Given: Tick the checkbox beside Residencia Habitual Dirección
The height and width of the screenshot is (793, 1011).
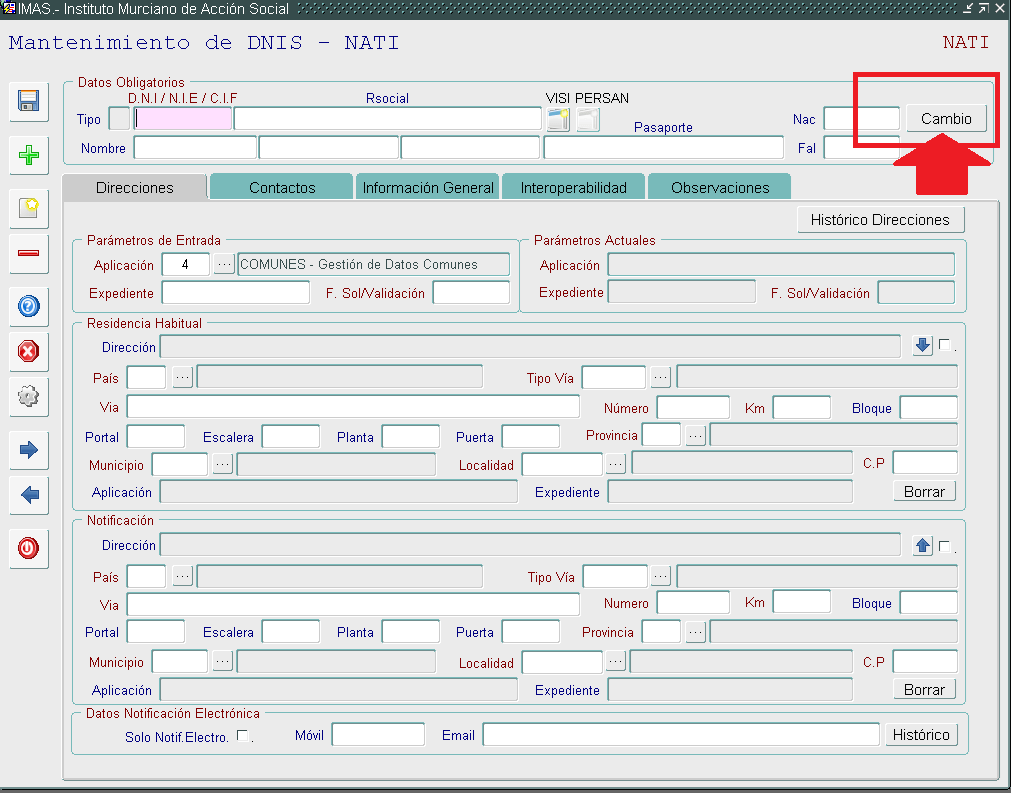Looking at the screenshot, I should pos(944,345).
